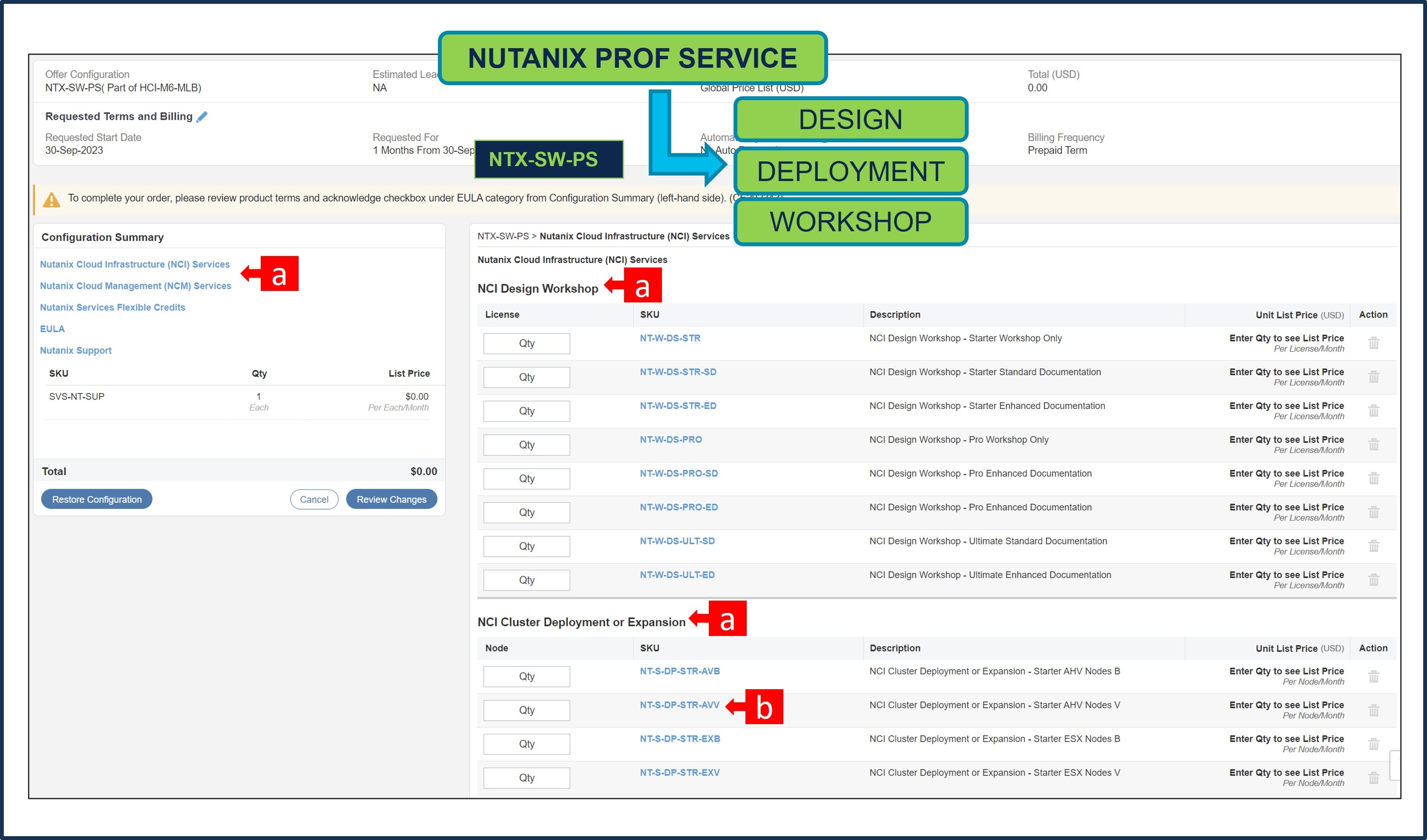
Task: Click trash icon for NT-W-DS-STR-SD row
Action: pyautogui.click(x=1374, y=377)
